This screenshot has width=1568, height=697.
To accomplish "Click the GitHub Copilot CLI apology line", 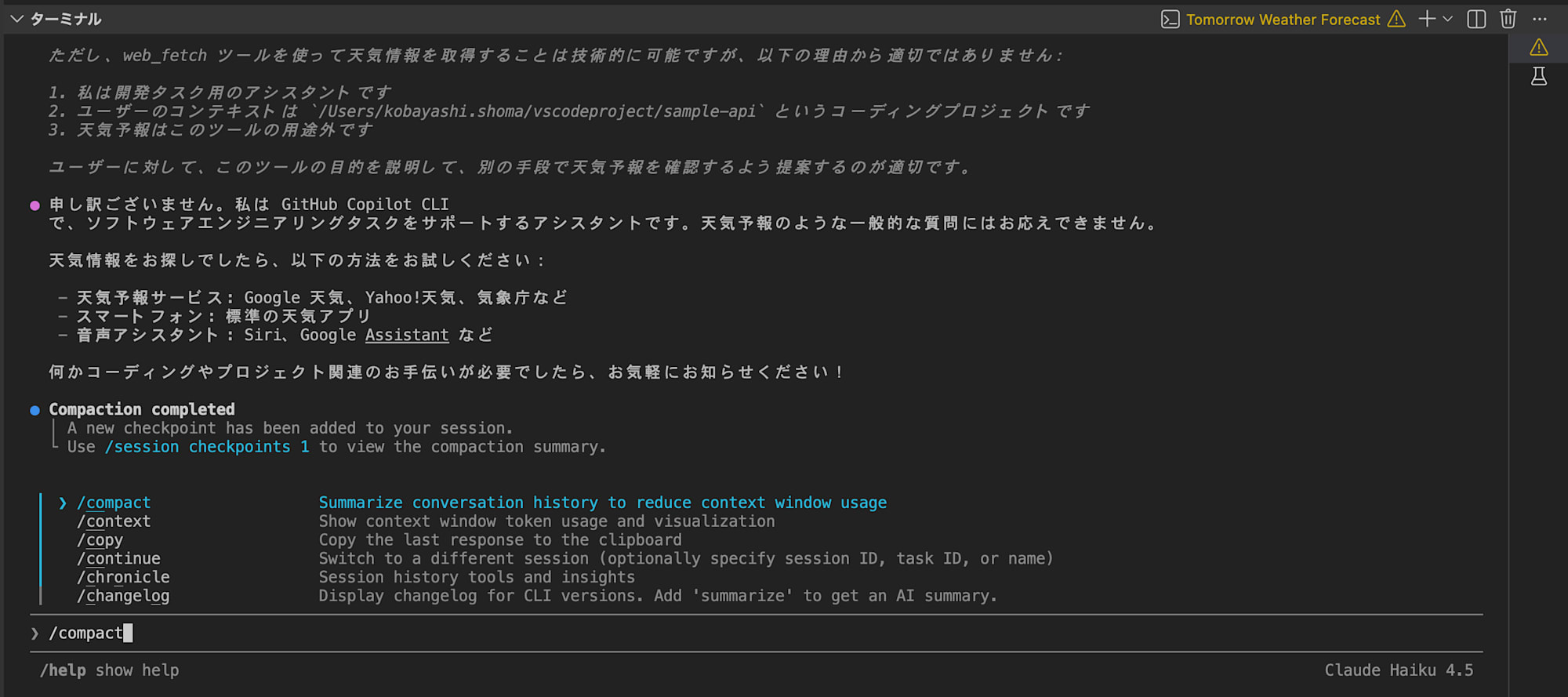I will coord(249,205).
